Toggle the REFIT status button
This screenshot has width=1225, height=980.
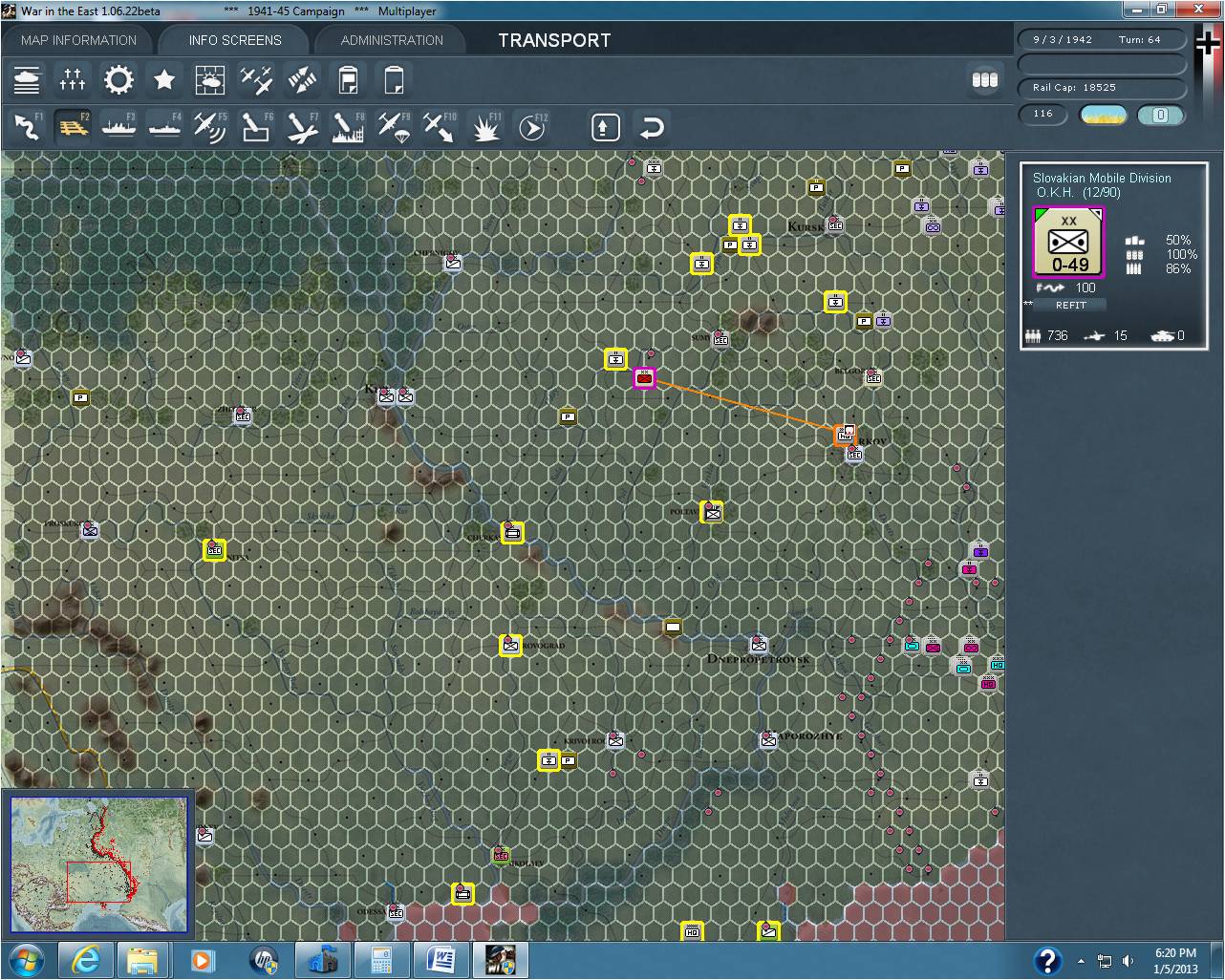(1070, 306)
